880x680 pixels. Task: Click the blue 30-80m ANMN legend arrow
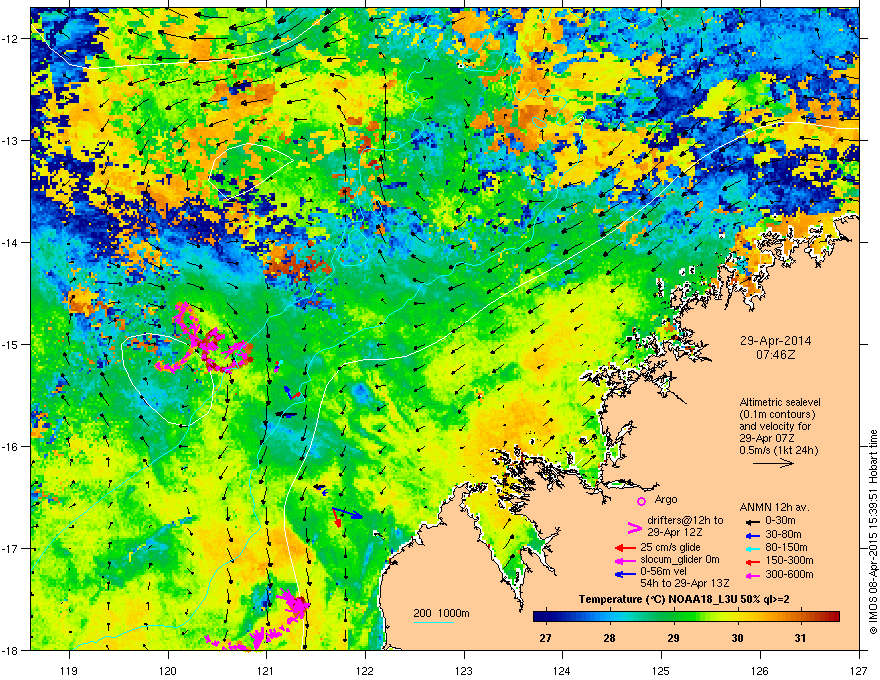coord(753,535)
